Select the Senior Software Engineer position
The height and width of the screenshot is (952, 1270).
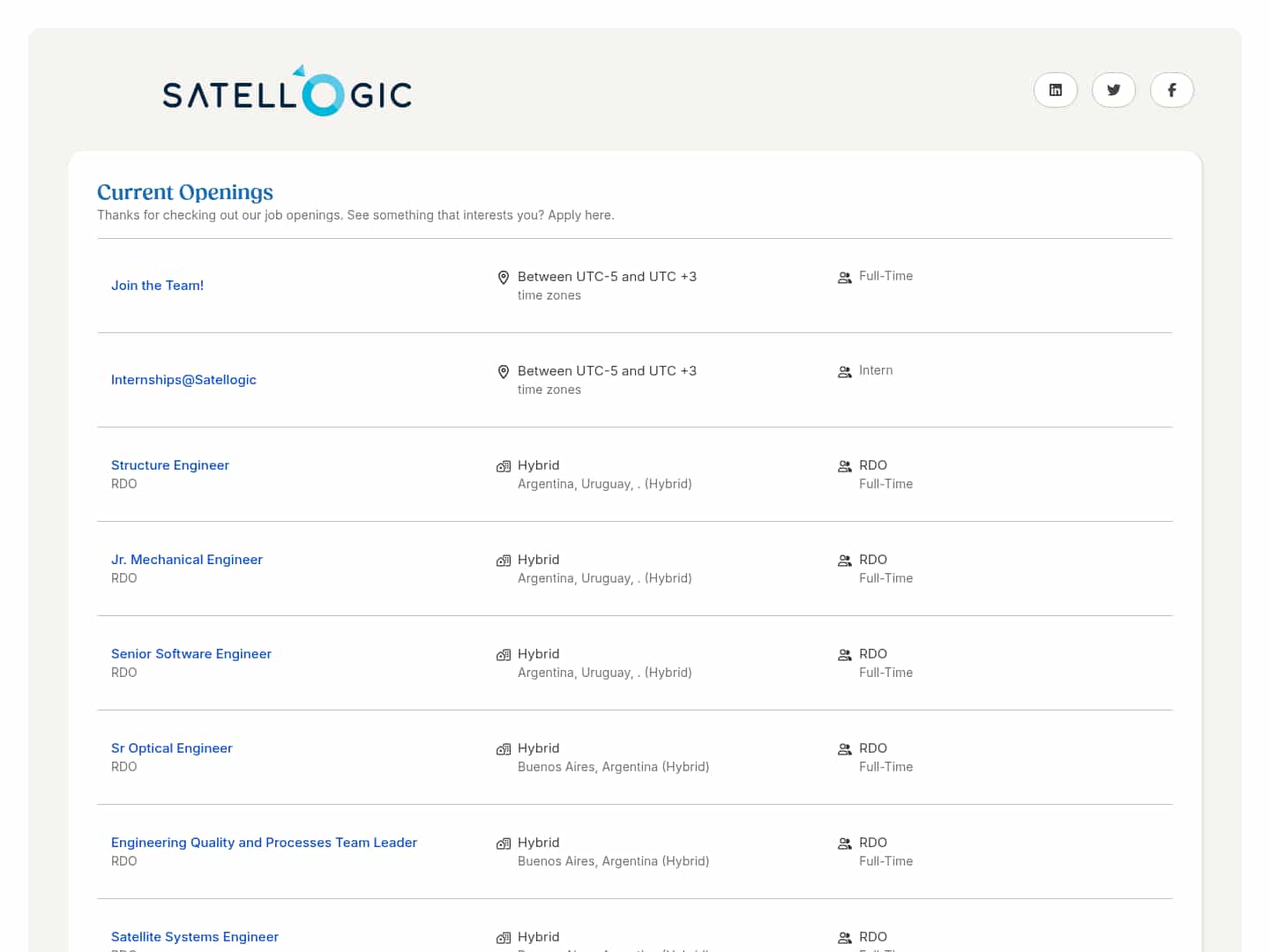click(x=191, y=654)
